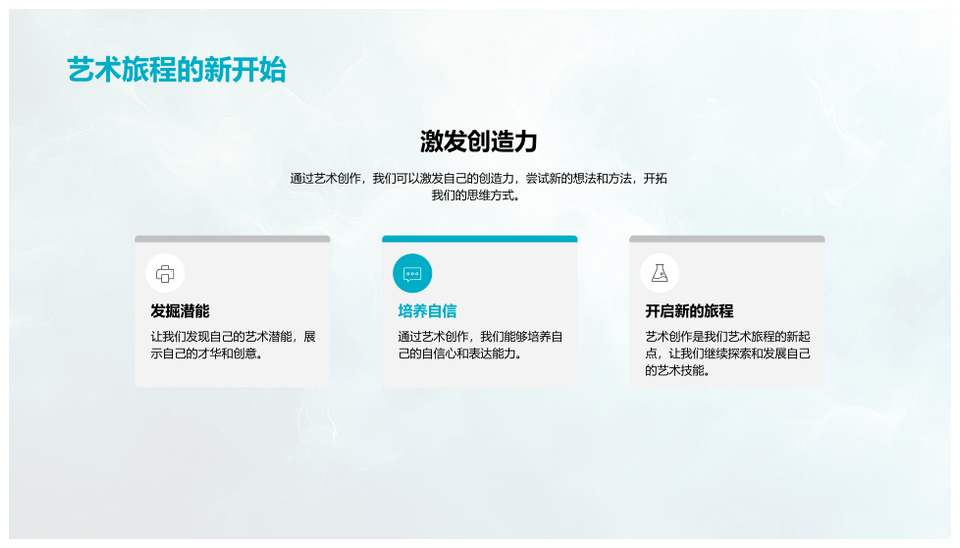Viewport: 960px width, 548px height.
Task: Click the text line 艺术创作是我们艺术旅程的新起
Action: (x=727, y=336)
